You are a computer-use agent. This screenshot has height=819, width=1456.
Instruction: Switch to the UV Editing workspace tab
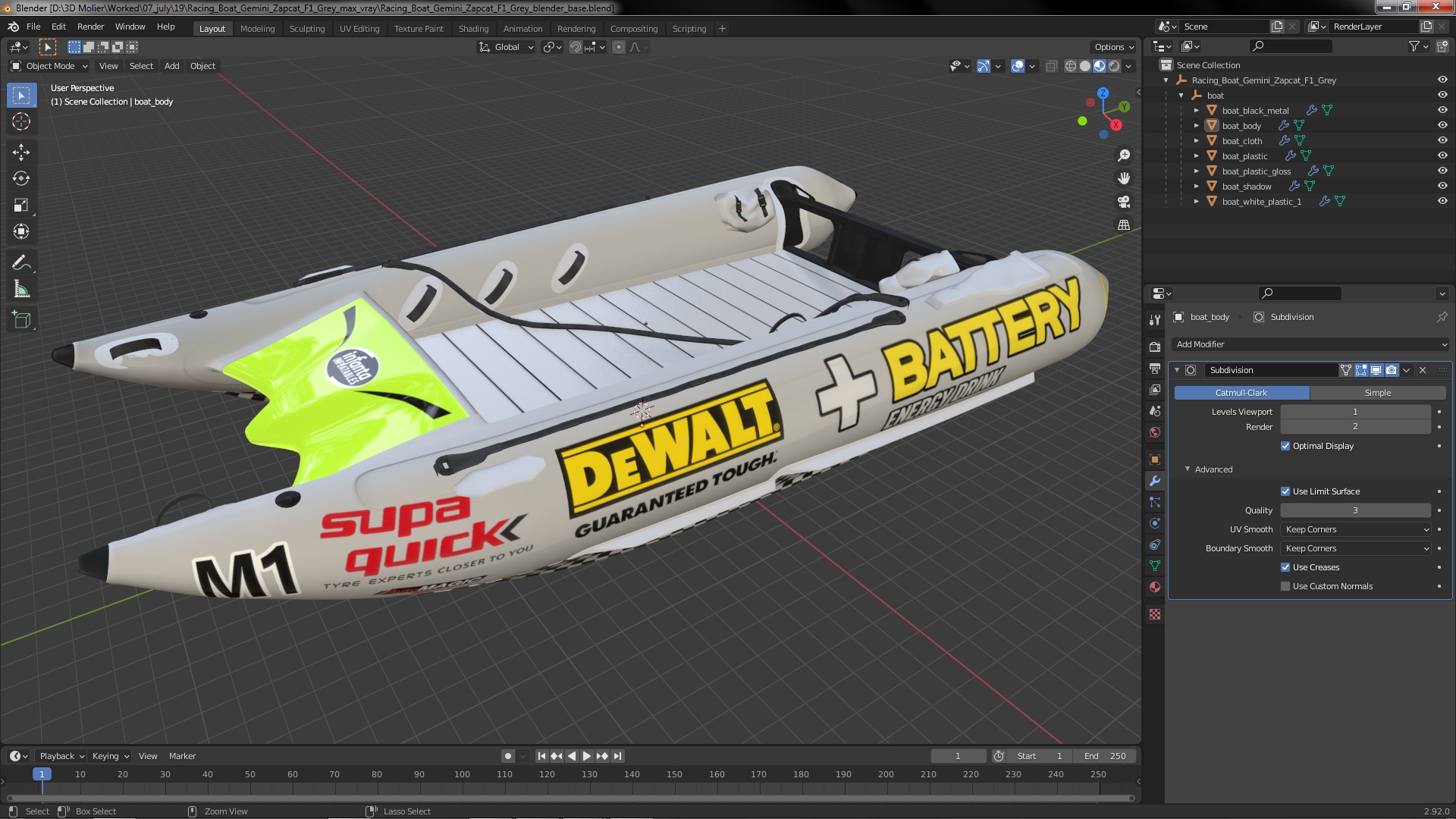click(359, 29)
